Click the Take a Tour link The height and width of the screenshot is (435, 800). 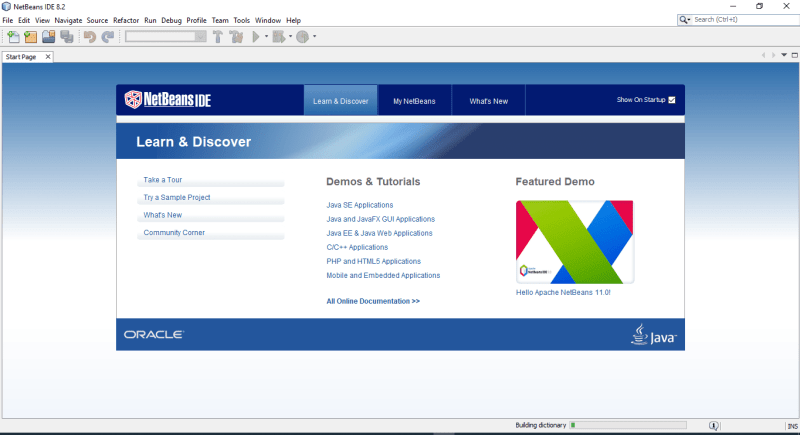[x=162, y=180]
